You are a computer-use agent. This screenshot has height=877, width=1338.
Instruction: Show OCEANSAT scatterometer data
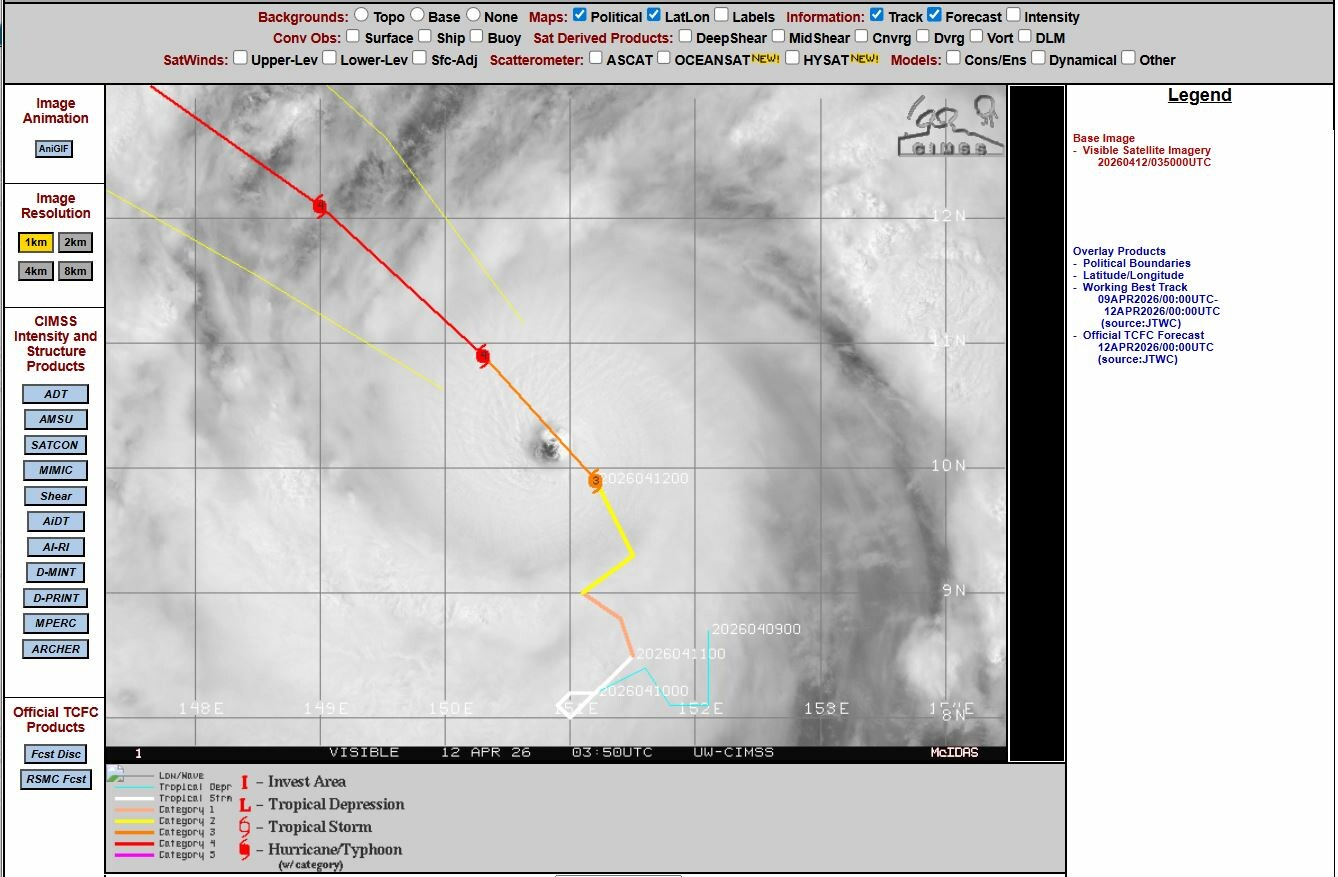point(663,58)
